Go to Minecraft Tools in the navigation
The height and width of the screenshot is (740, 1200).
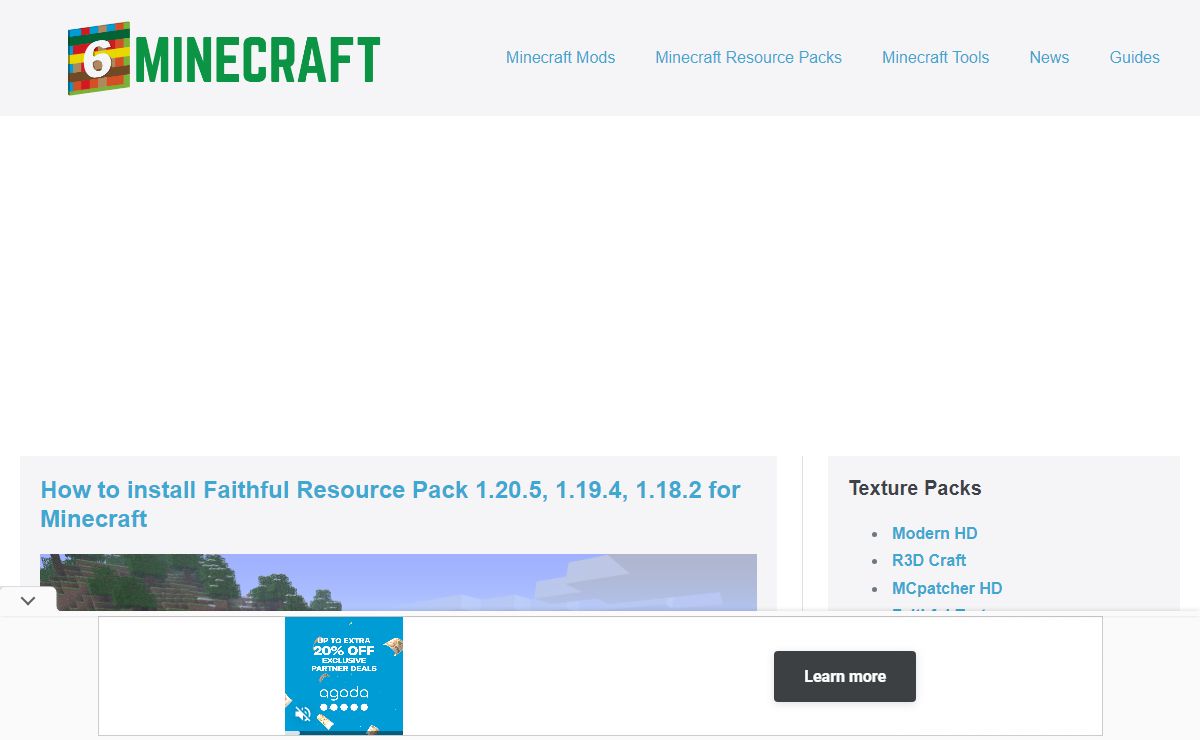tap(935, 57)
